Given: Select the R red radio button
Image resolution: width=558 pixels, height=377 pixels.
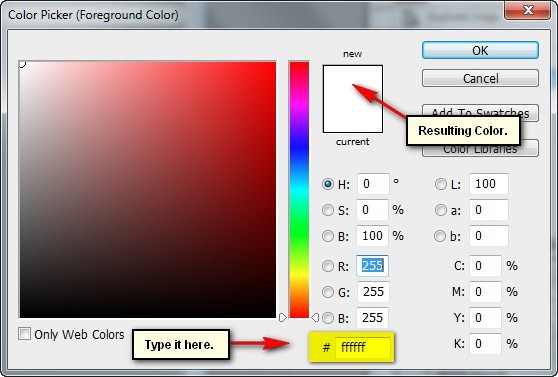Looking at the screenshot, I should [327, 266].
